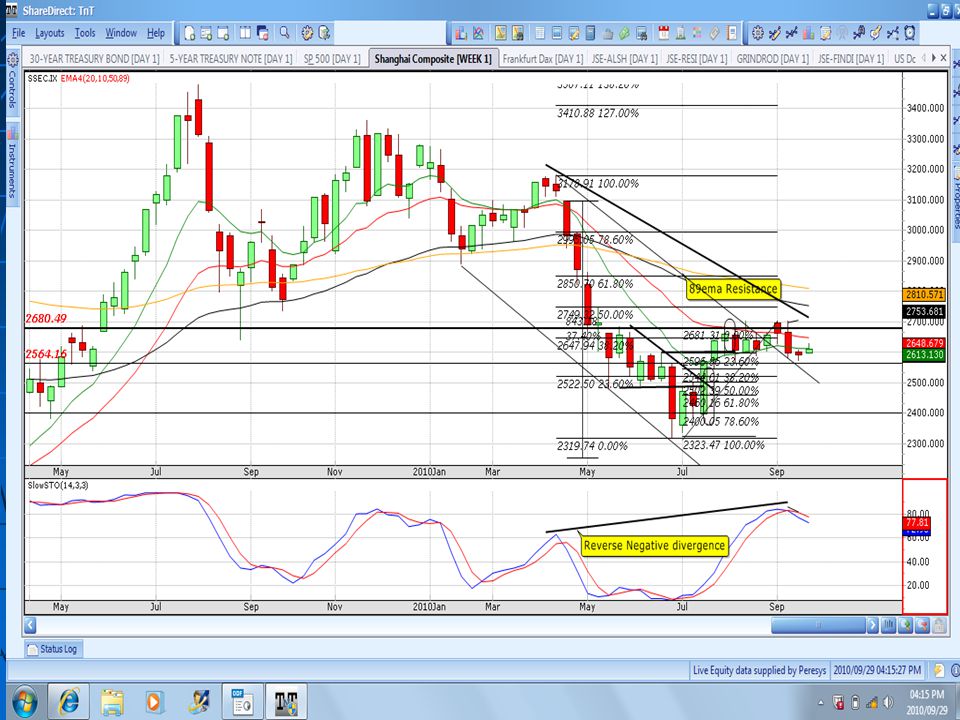Click the line chart picture icon

(478, 33)
